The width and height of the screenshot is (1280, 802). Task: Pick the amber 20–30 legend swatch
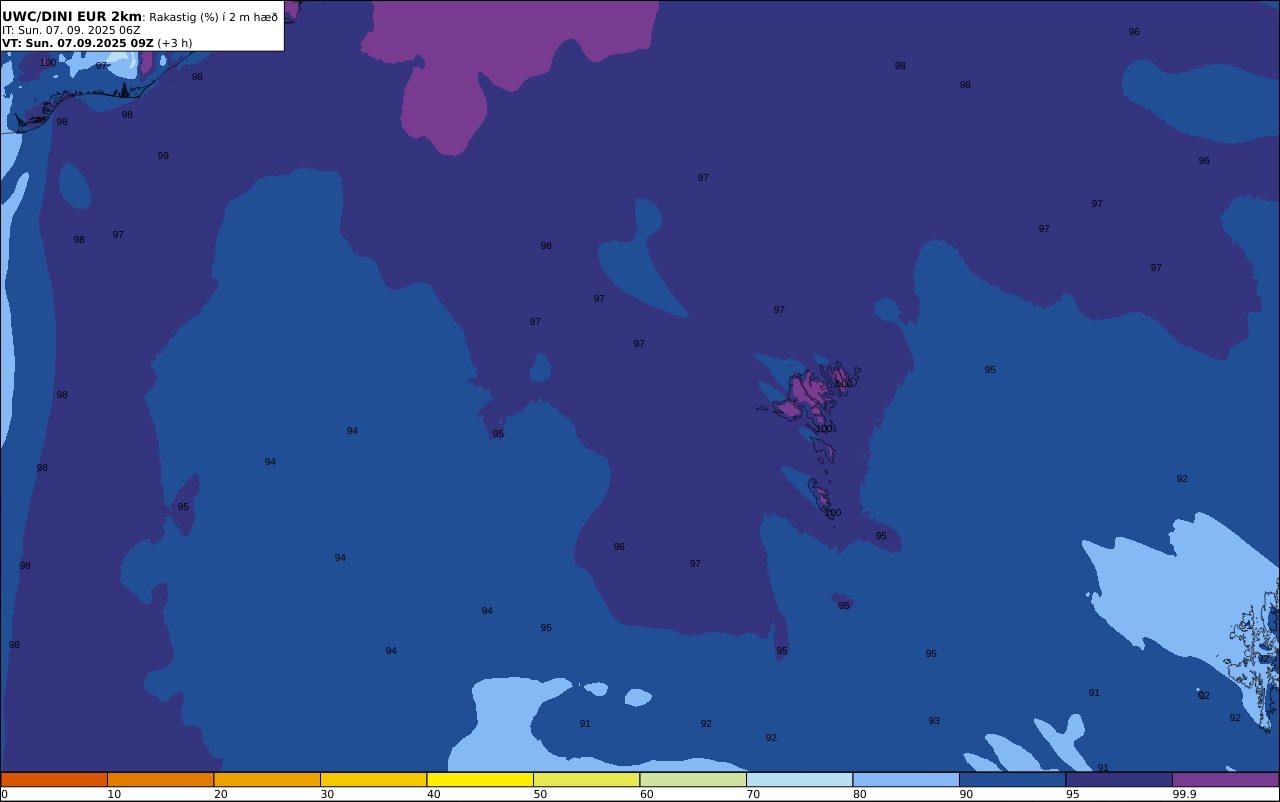pos(267,779)
